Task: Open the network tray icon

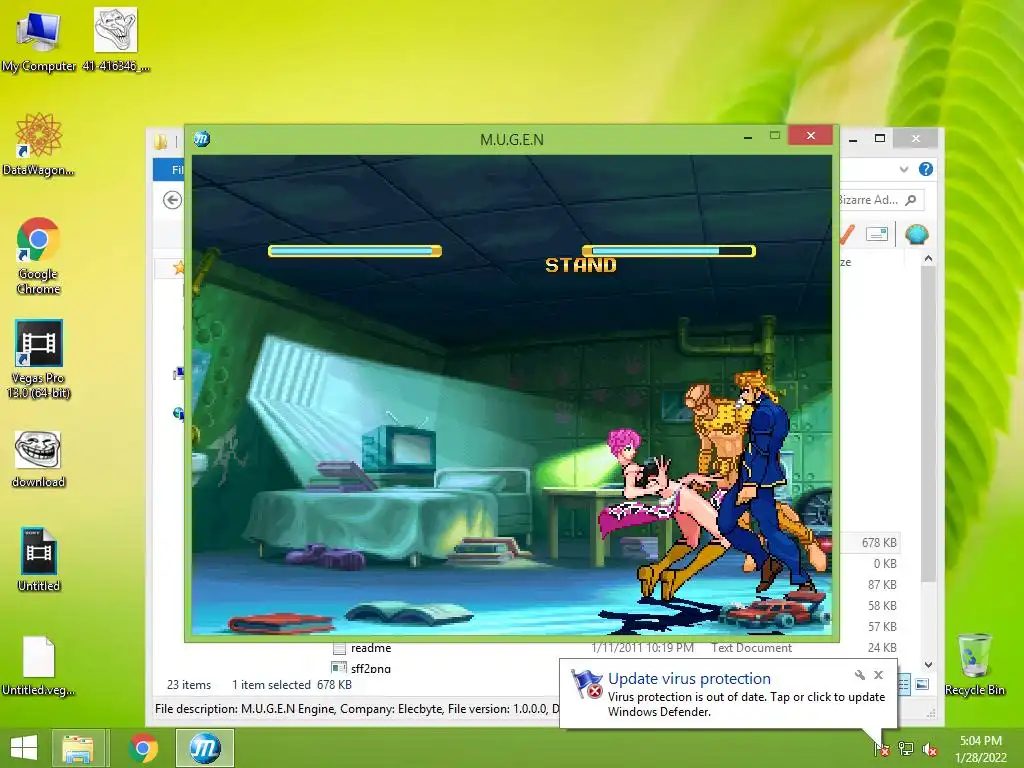Action: point(906,748)
